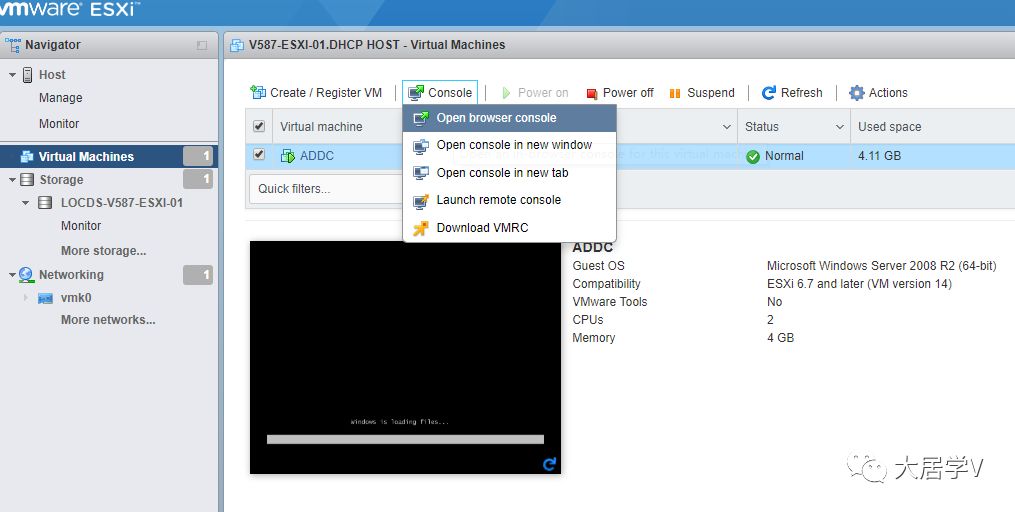Open Monitor under Host
Viewport: 1015px width, 512px height.
pos(59,124)
